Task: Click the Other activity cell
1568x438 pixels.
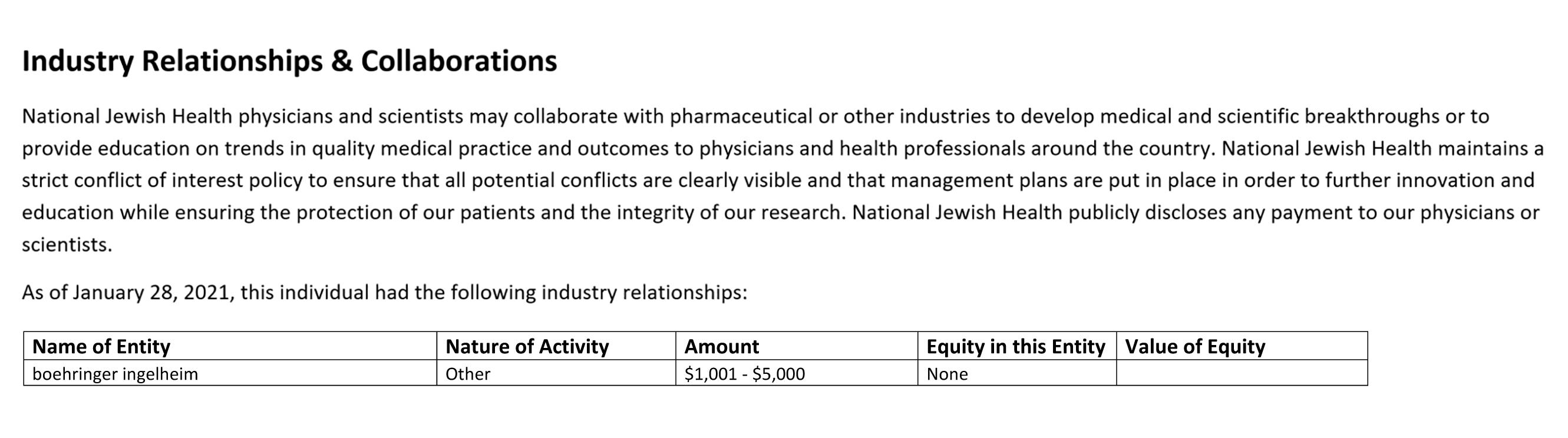Action: coord(556,373)
